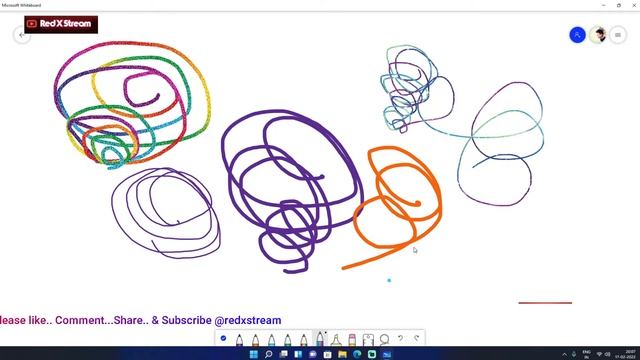Click the rainbow spiral drawing
The width and height of the screenshot is (640, 360).
click(133, 105)
